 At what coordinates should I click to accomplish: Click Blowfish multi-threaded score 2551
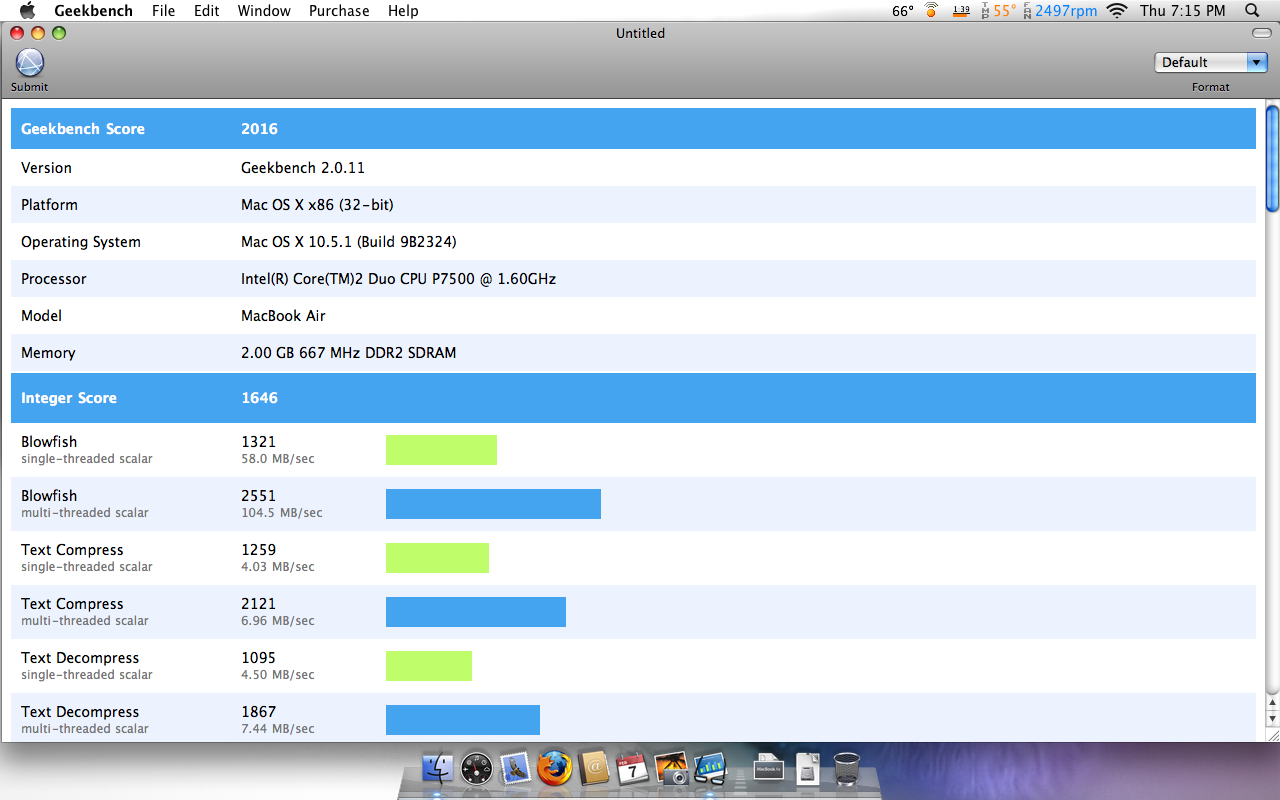pyautogui.click(x=258, y=496)
